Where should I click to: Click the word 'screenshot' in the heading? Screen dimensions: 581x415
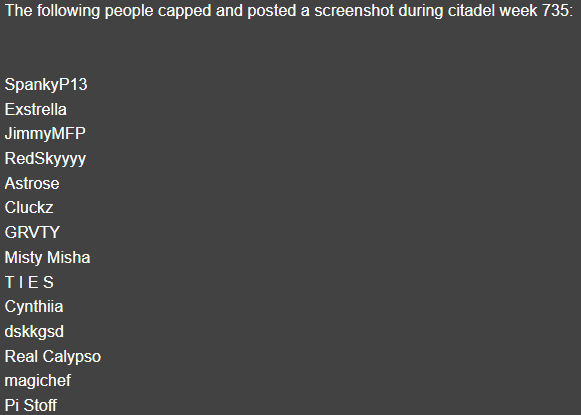pyautogui.click(x=354, y=11)
